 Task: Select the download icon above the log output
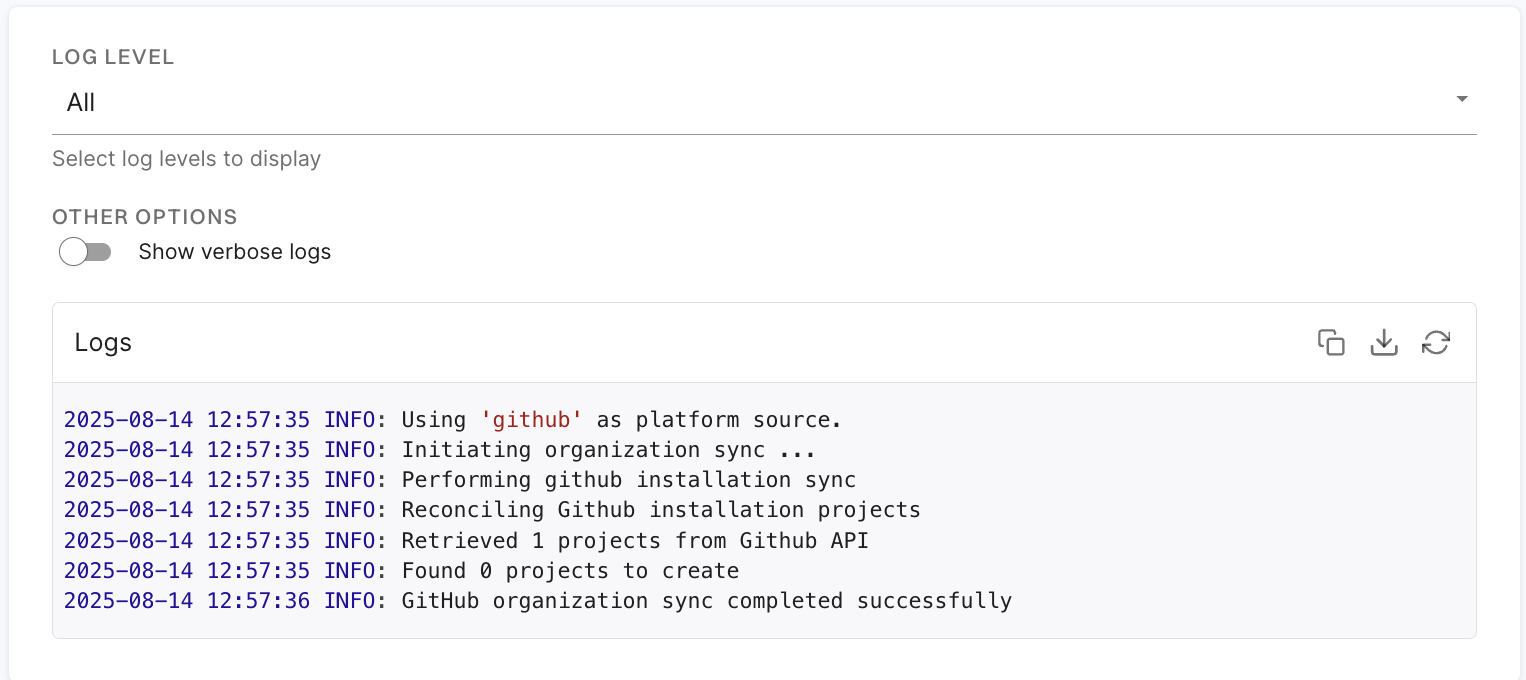(1384, 342)
